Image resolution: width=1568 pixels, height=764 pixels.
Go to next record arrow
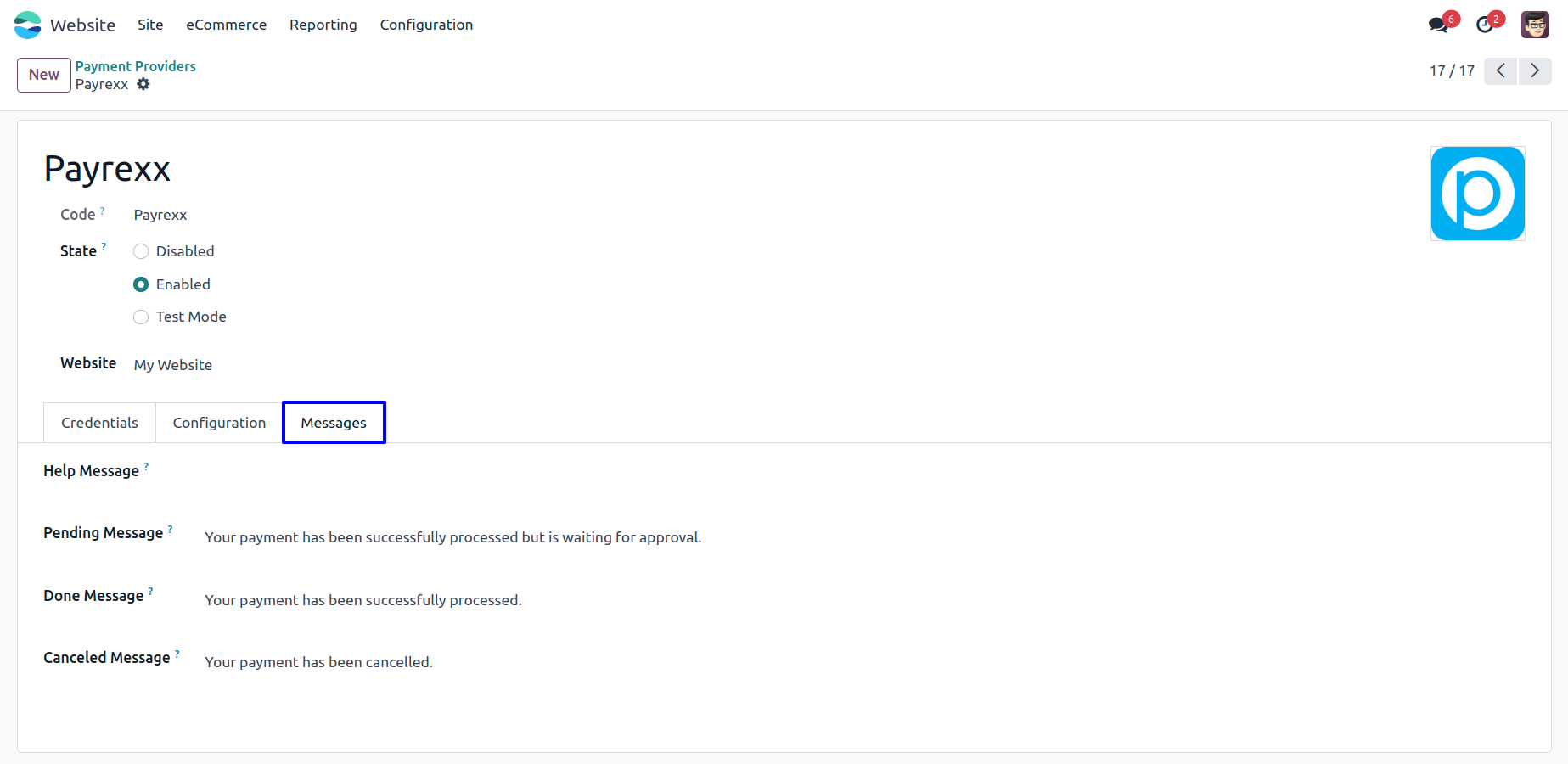(1535, 70)
